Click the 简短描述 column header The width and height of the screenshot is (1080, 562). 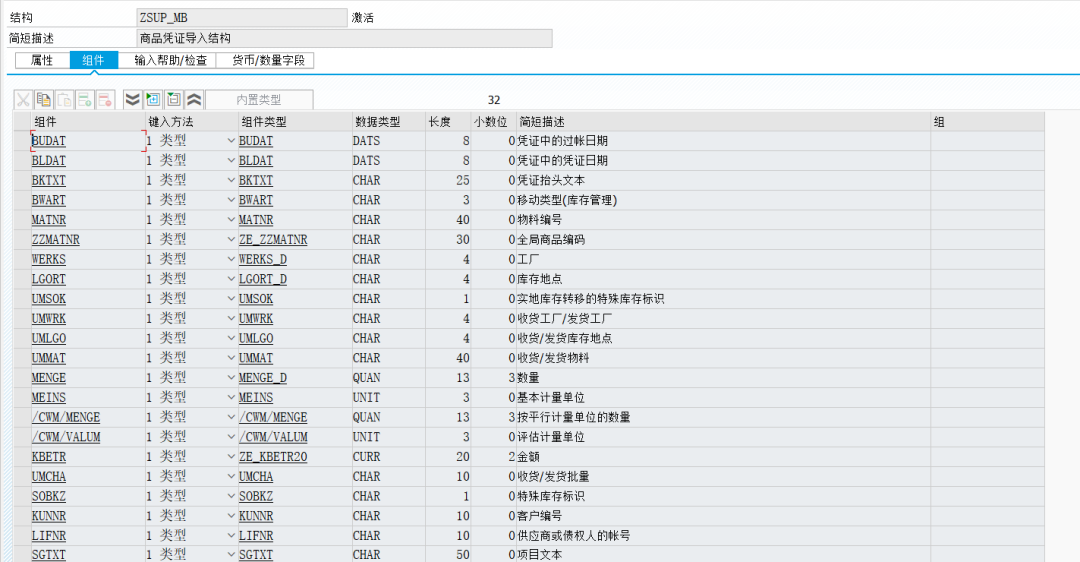(723, 122)
